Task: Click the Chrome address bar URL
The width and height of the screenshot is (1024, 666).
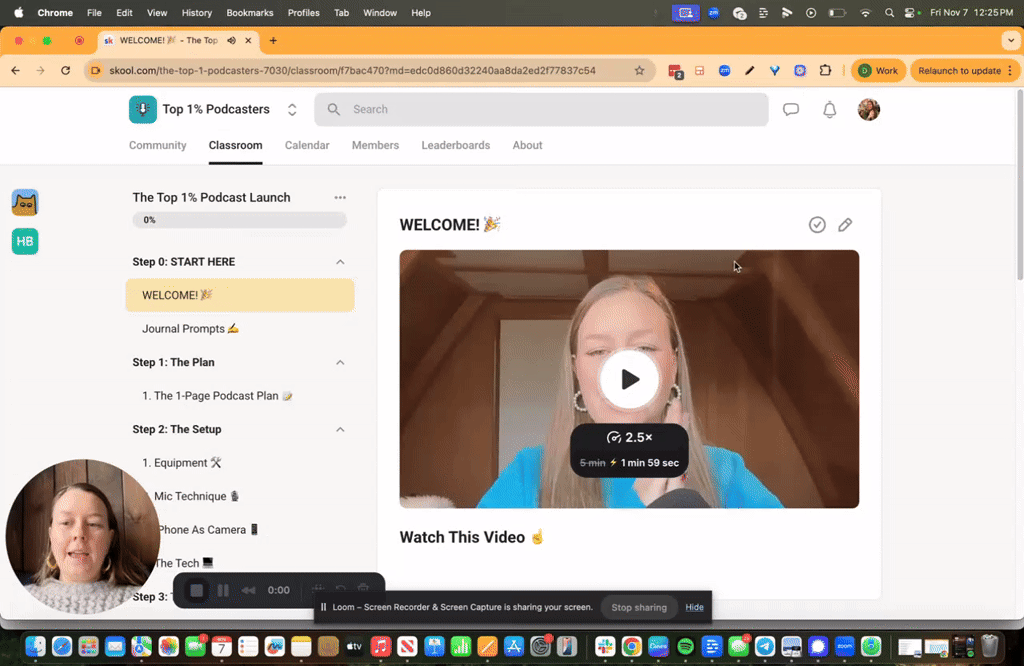Action: click(x=353, y=71)
